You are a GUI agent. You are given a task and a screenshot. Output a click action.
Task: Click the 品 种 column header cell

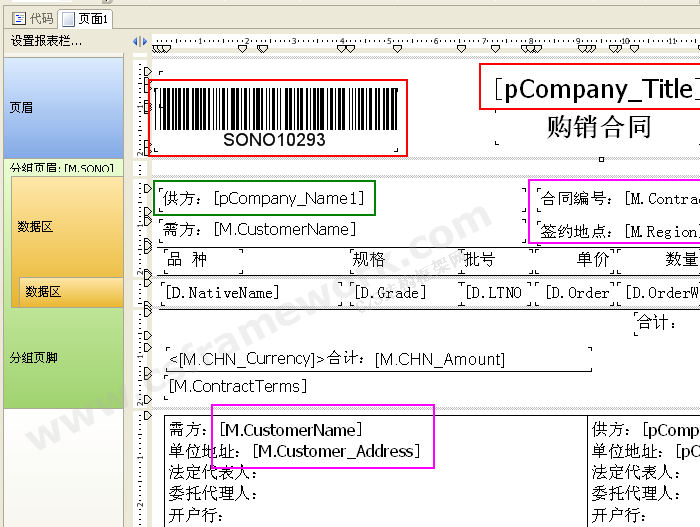(x=202, y=260)
